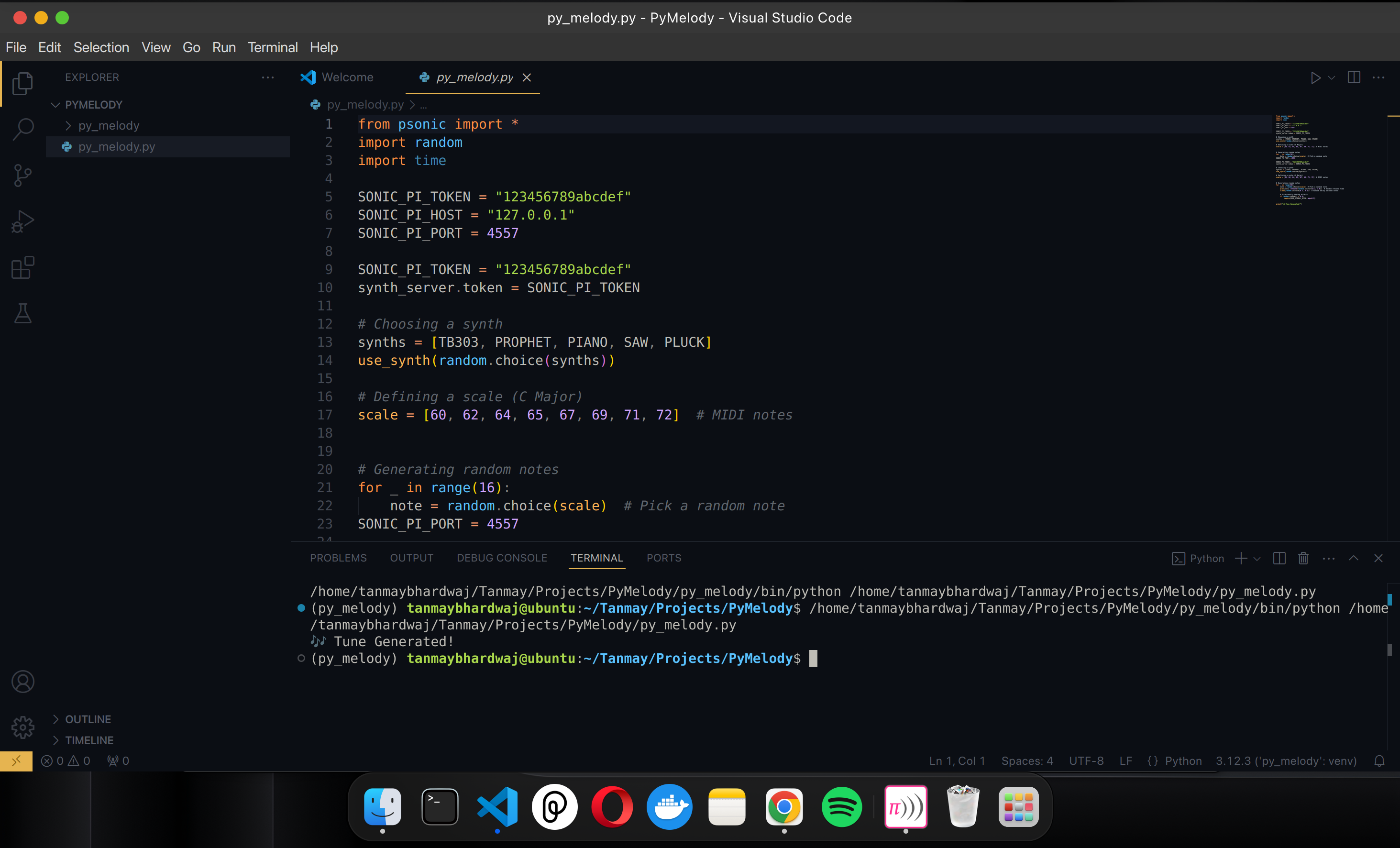Change indentation via Spaces: 4

[1027, 761]
